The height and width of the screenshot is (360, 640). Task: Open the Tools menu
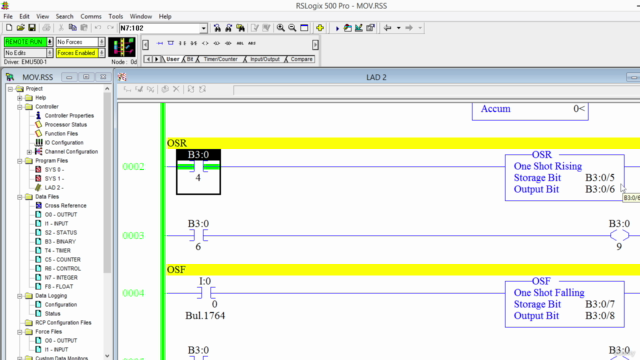[116, 16]
